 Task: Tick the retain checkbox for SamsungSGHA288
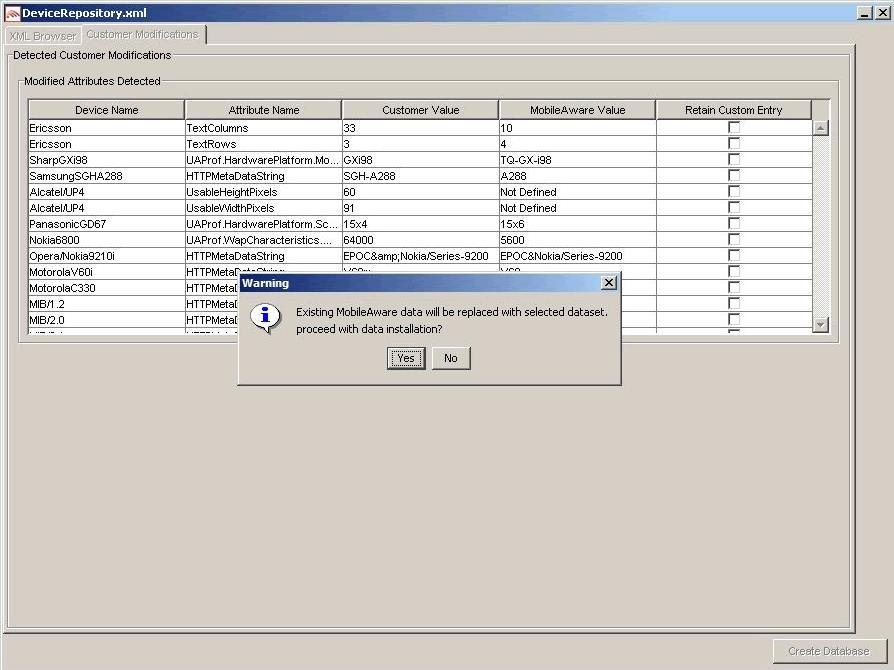pos(734,175)
